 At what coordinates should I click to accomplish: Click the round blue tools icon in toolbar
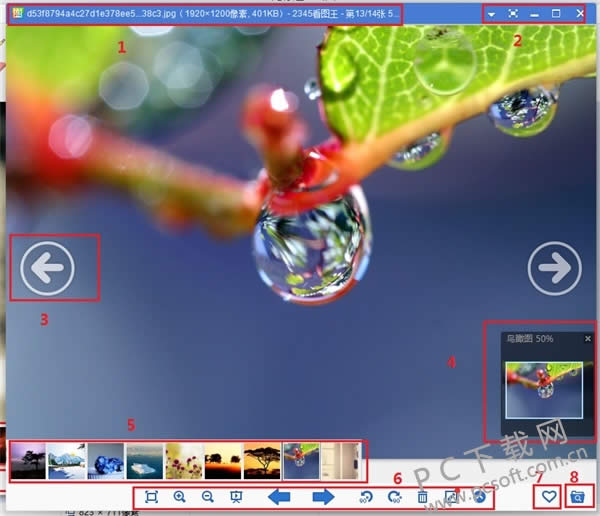tap(480, 497)
